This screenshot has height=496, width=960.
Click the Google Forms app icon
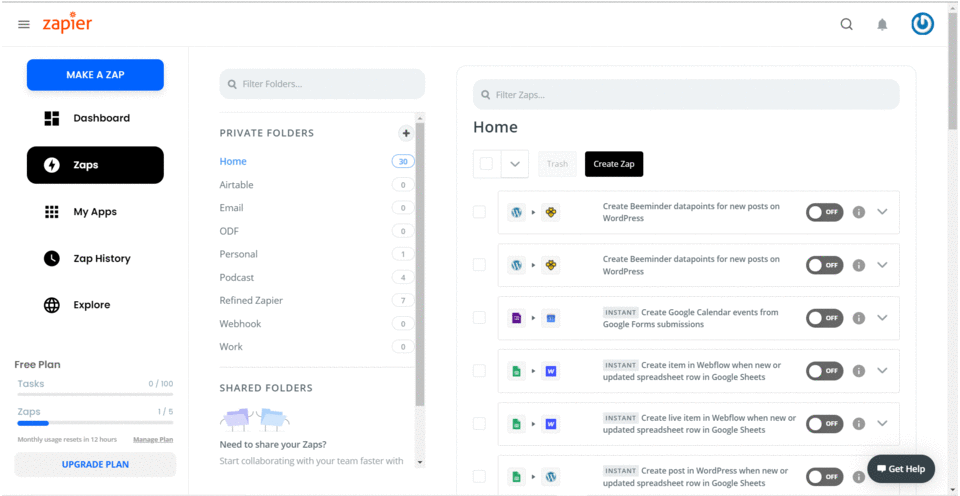coord(516,318)
